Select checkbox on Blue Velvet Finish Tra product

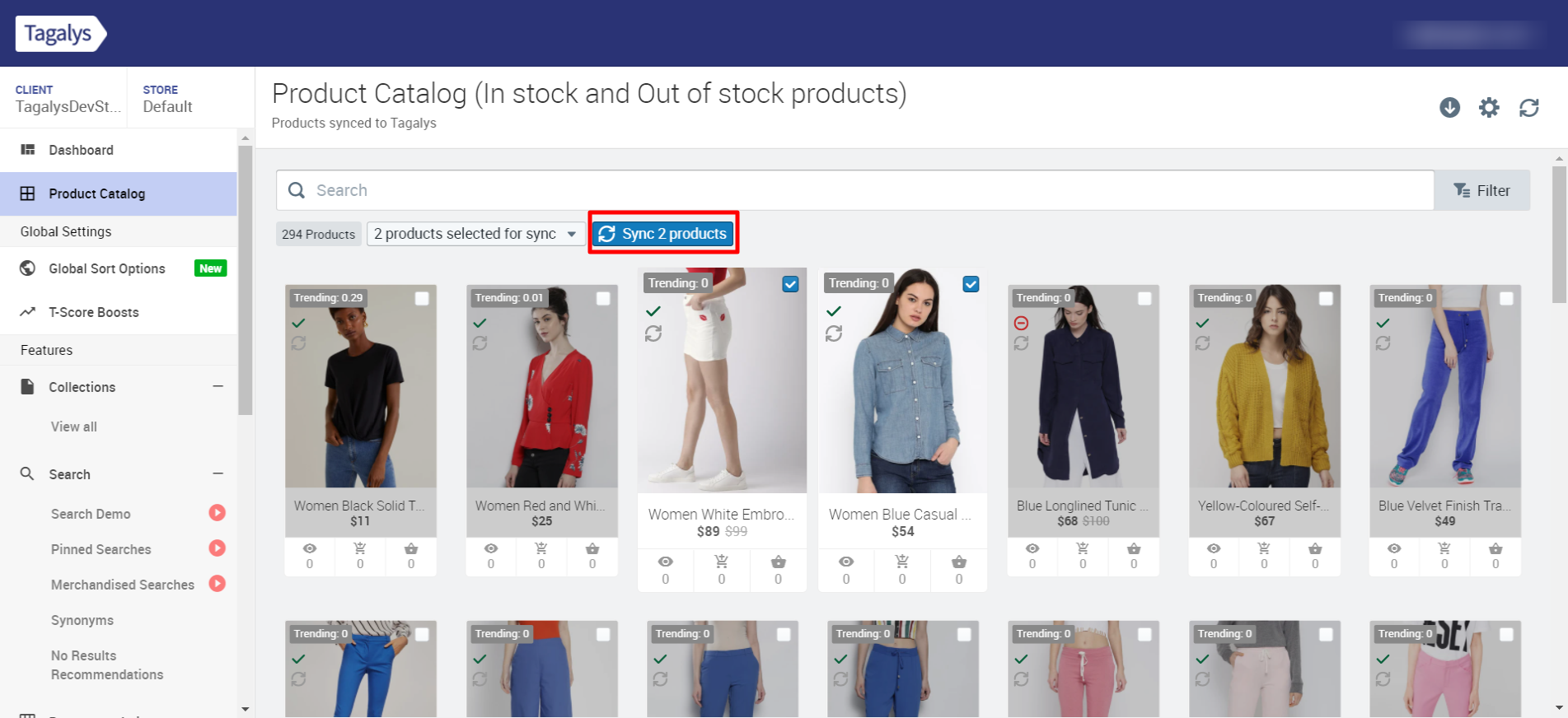pyautogui.click(x=1506, y=298)
